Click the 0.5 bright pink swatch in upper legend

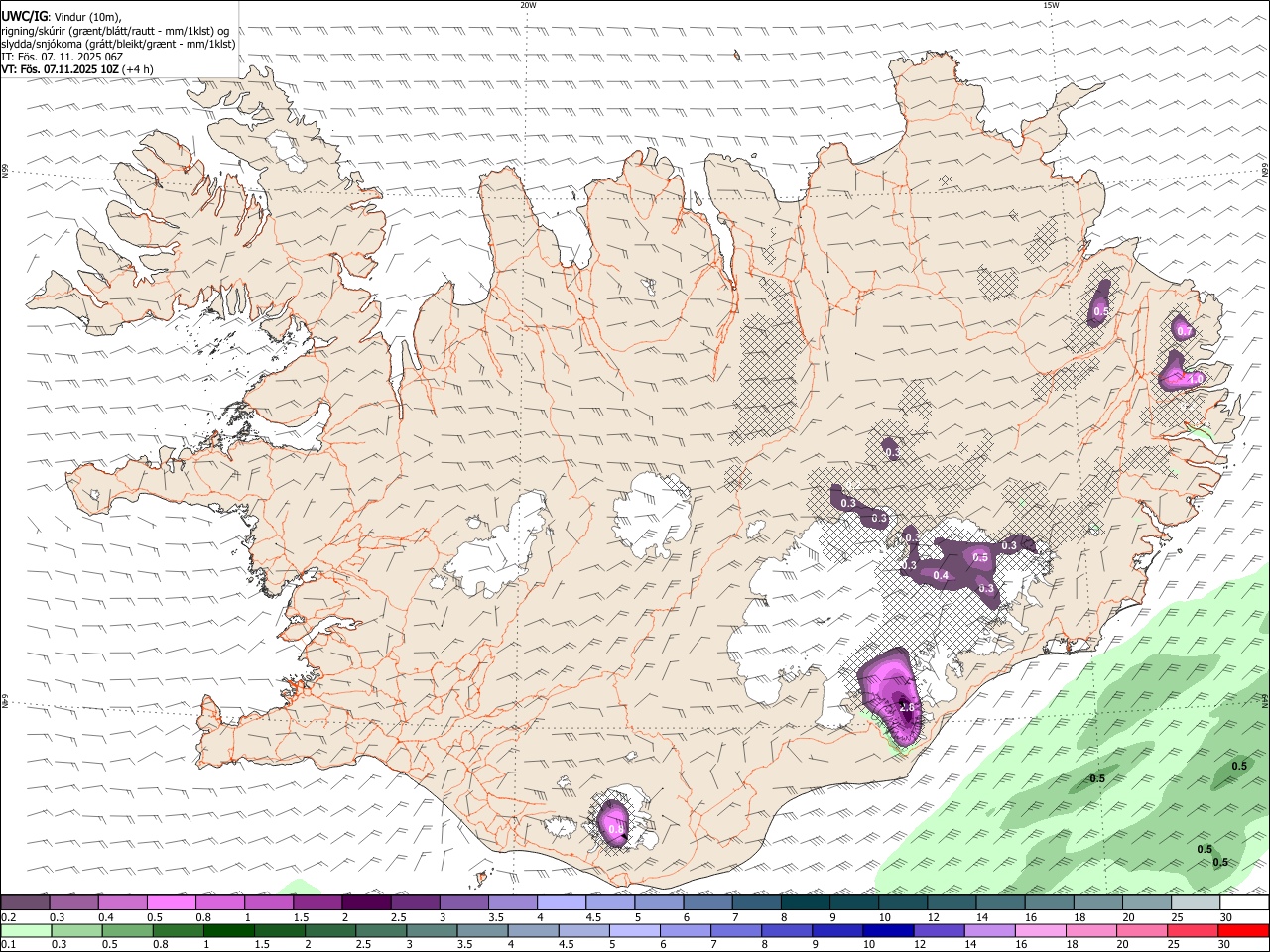(172, 902)
